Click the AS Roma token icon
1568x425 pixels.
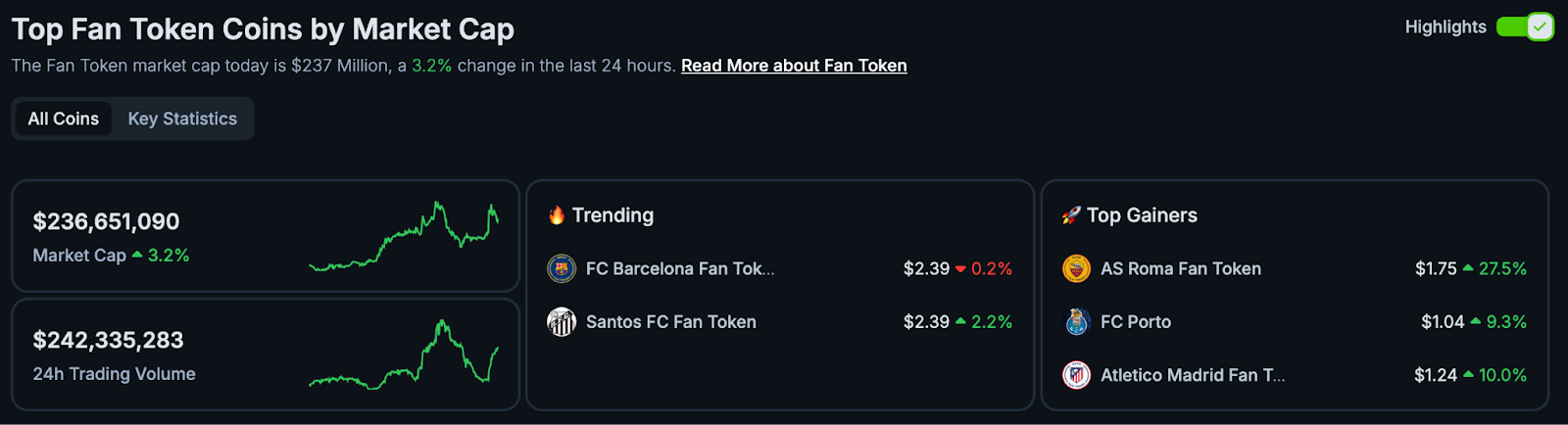coord(1076,268)
